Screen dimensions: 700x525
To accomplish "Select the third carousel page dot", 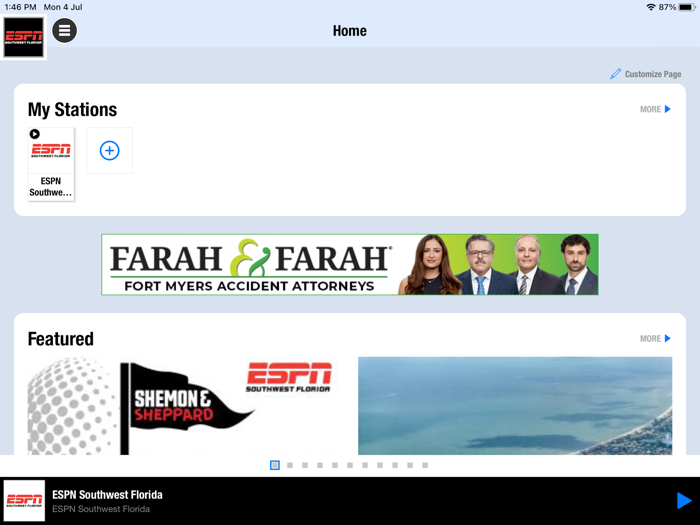I will click(305, 466).
